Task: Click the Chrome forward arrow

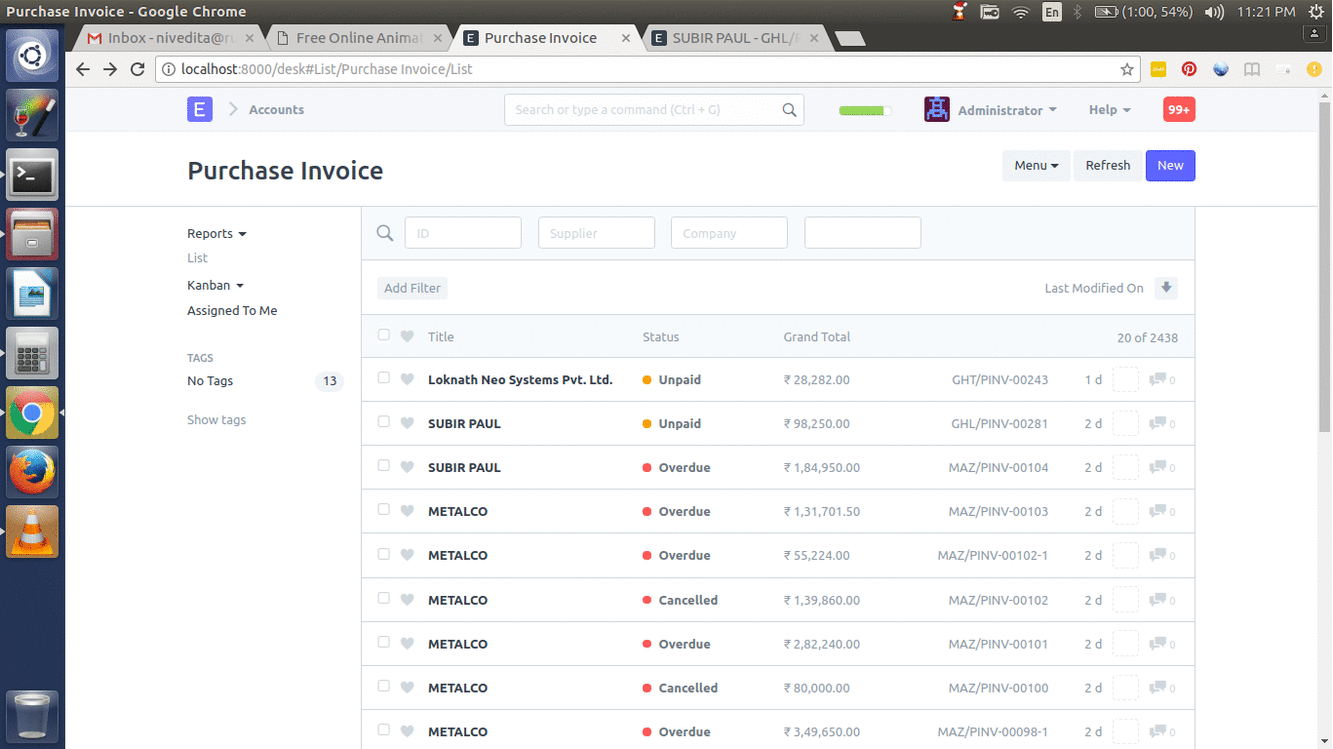Action: (110, 69)
